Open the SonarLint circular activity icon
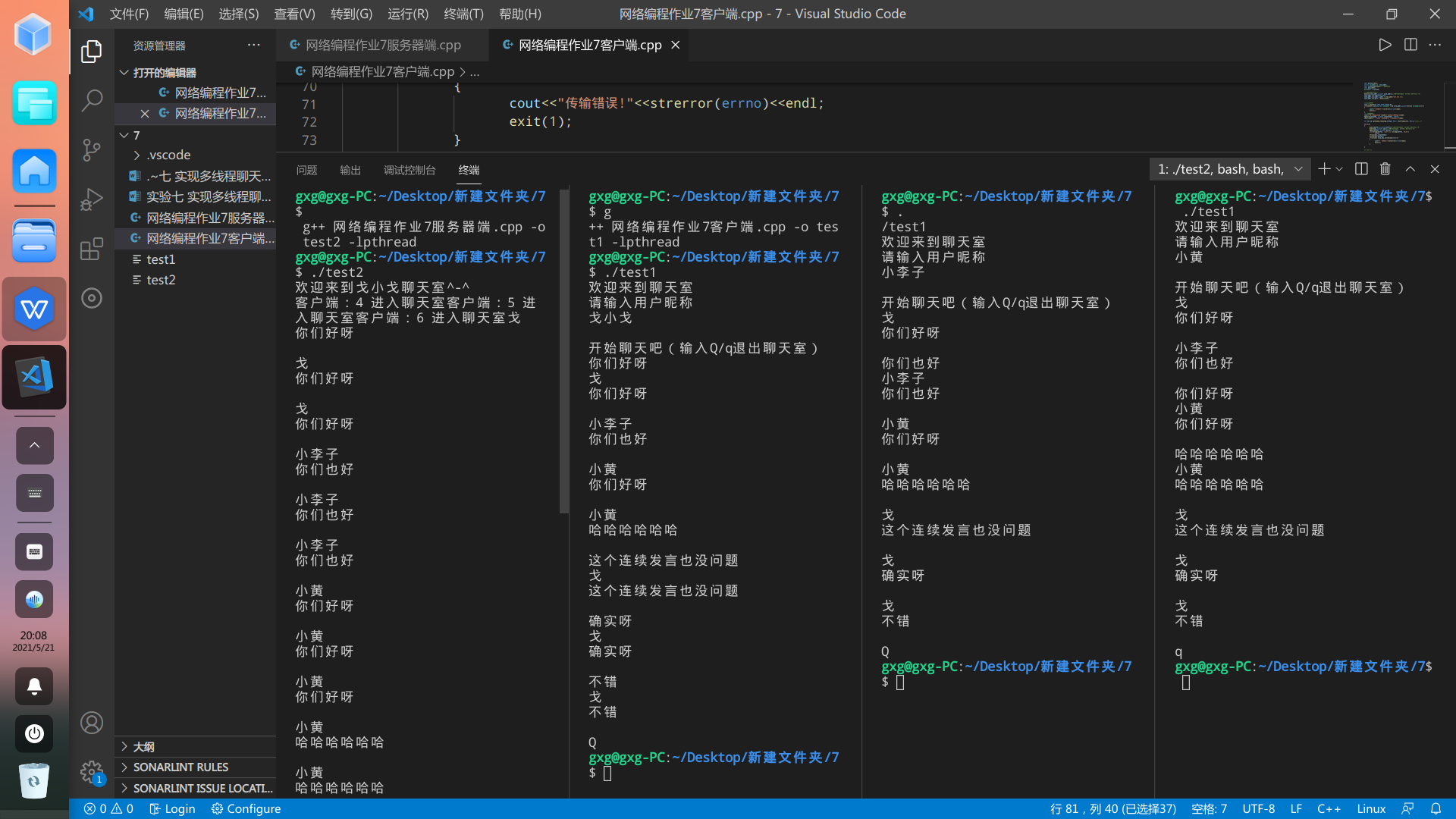The height and width of the screenshot is (819, 1456). pos(92,298)
